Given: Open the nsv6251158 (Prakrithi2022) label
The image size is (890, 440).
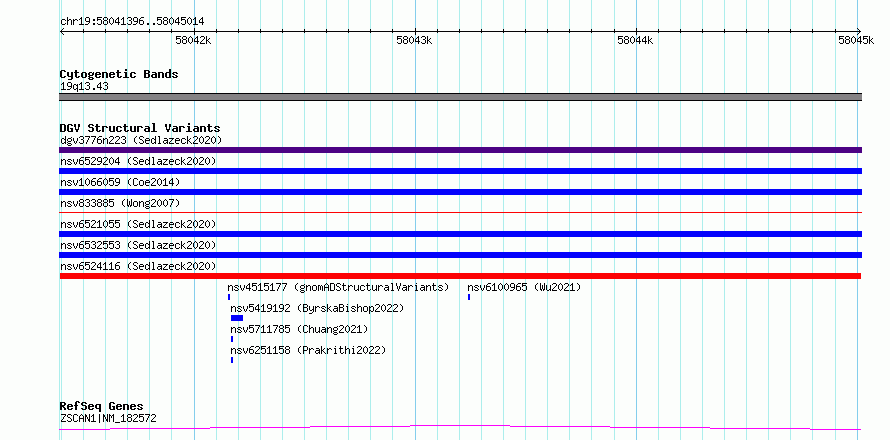Looking at the screenshot, I should tap(308, 350).
